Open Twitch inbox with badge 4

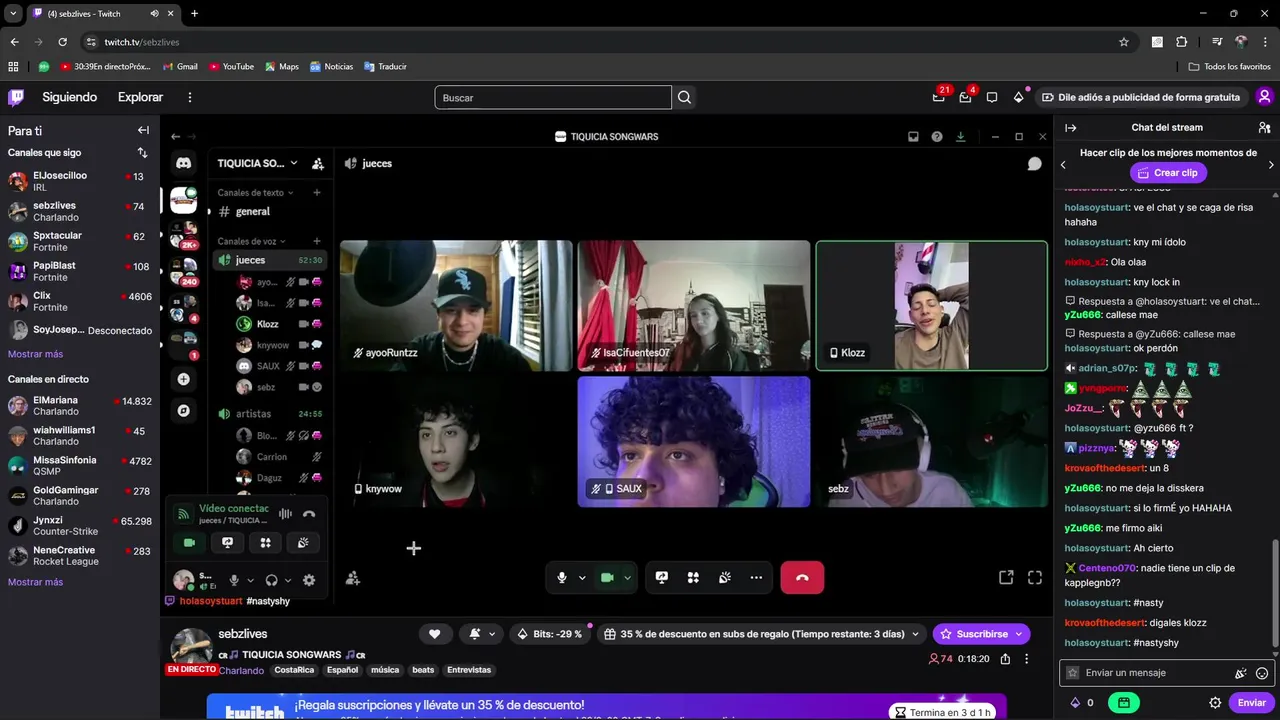pos(966,97)
